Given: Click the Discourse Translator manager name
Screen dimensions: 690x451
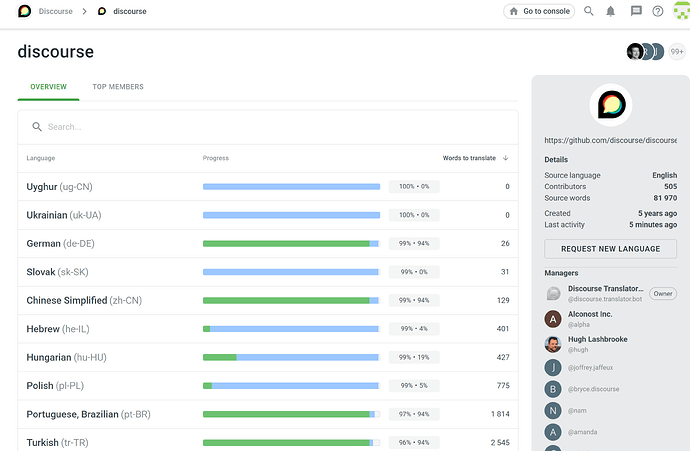Looking at the screenshot, I should click(x=606, y=289).
